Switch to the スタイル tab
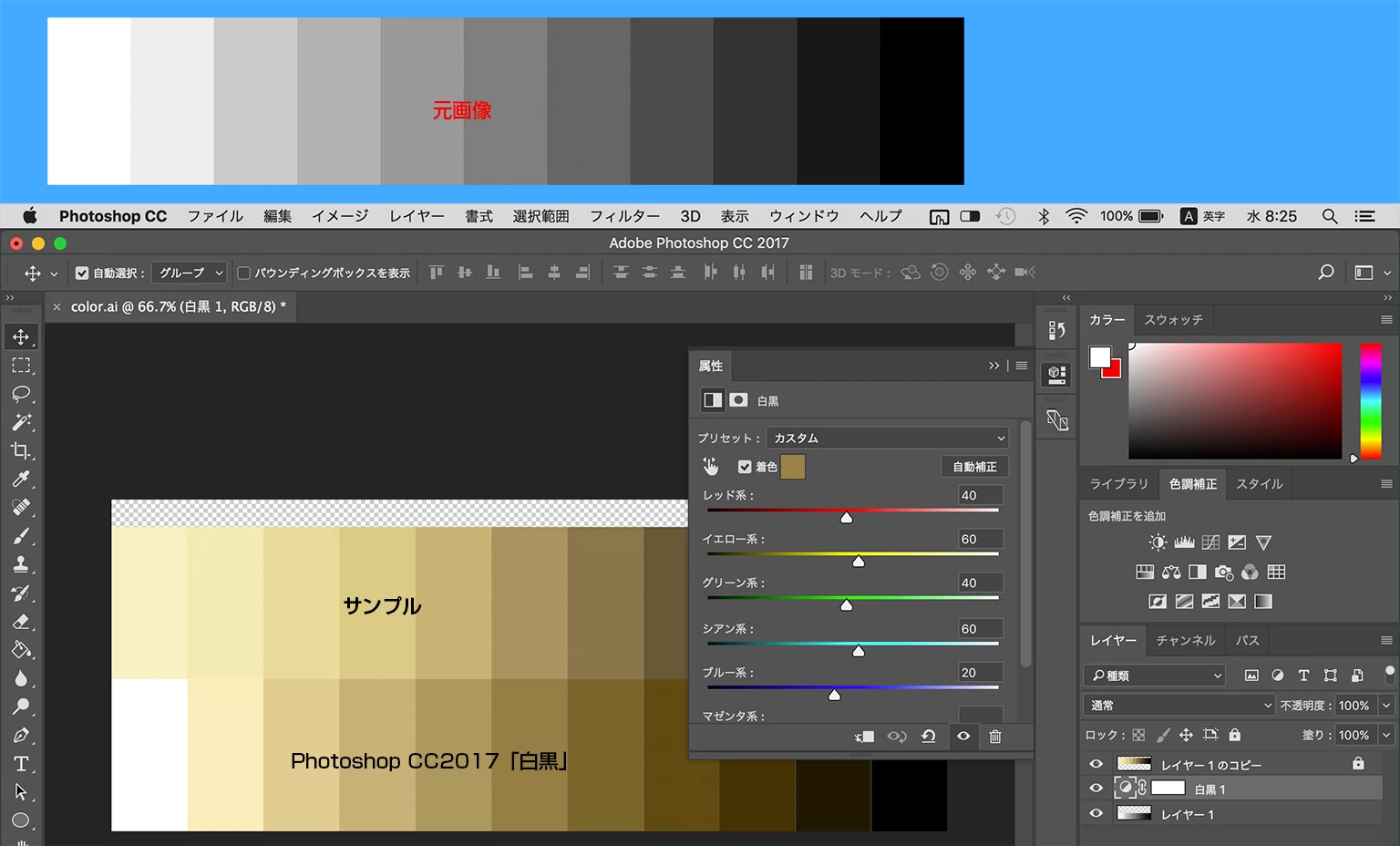The height and width of the screenshot is (846, 1400). [x=1260, y=484]
